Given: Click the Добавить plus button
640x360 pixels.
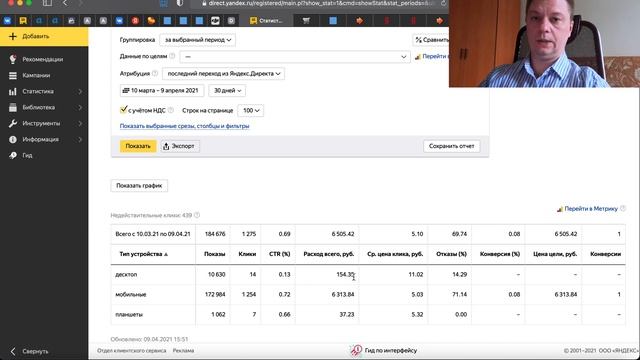Looking at the screenshot, I should pos(44,36).
